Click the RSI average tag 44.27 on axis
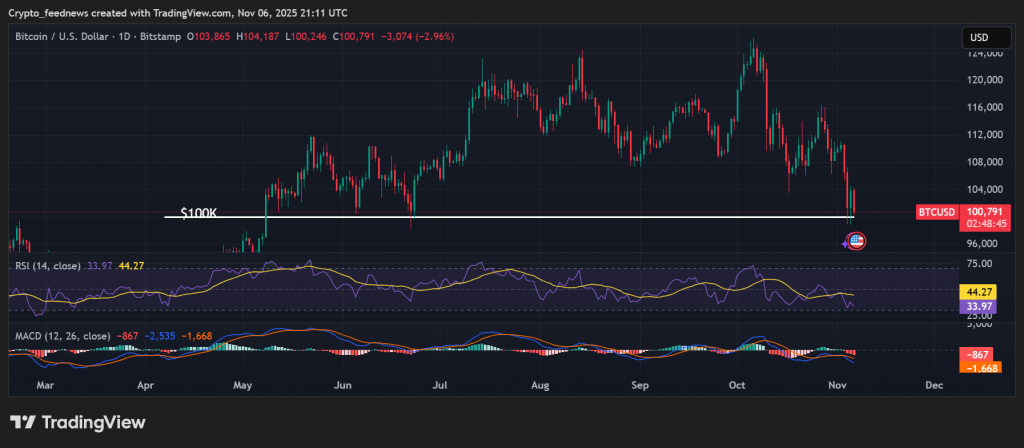The image size is (1024, 448). pos(977,292)
